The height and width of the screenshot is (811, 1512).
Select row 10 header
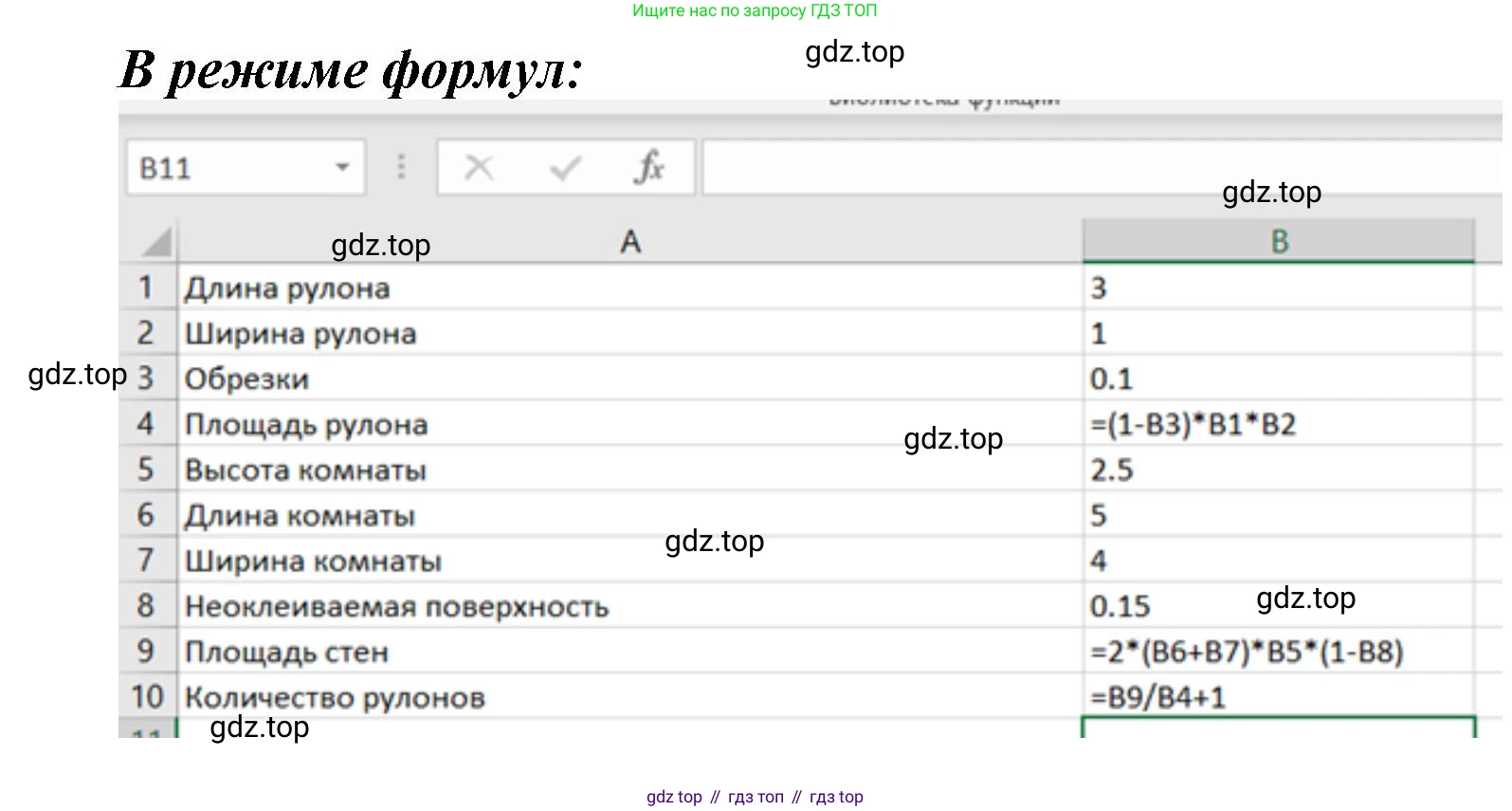(147, 696)
